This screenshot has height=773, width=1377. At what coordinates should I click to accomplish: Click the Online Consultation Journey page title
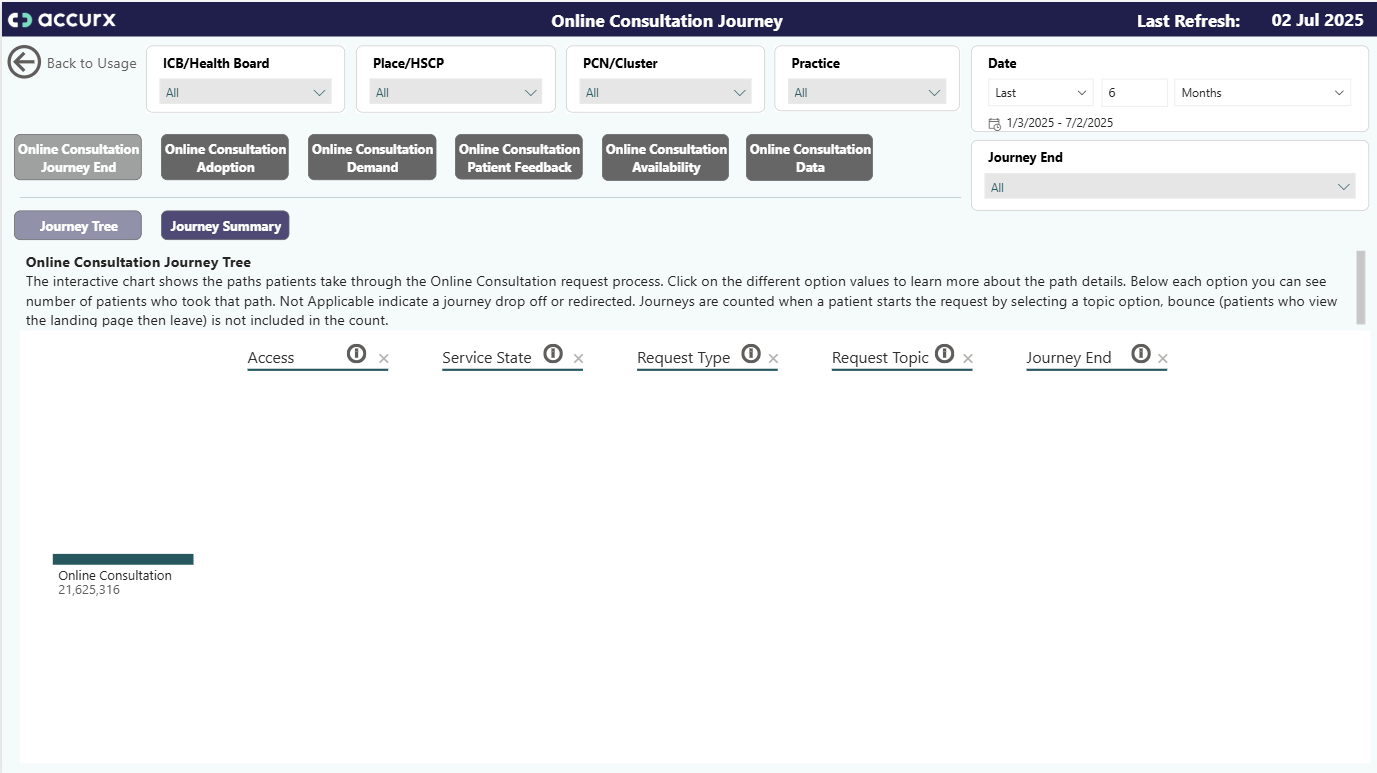point(667,21)
